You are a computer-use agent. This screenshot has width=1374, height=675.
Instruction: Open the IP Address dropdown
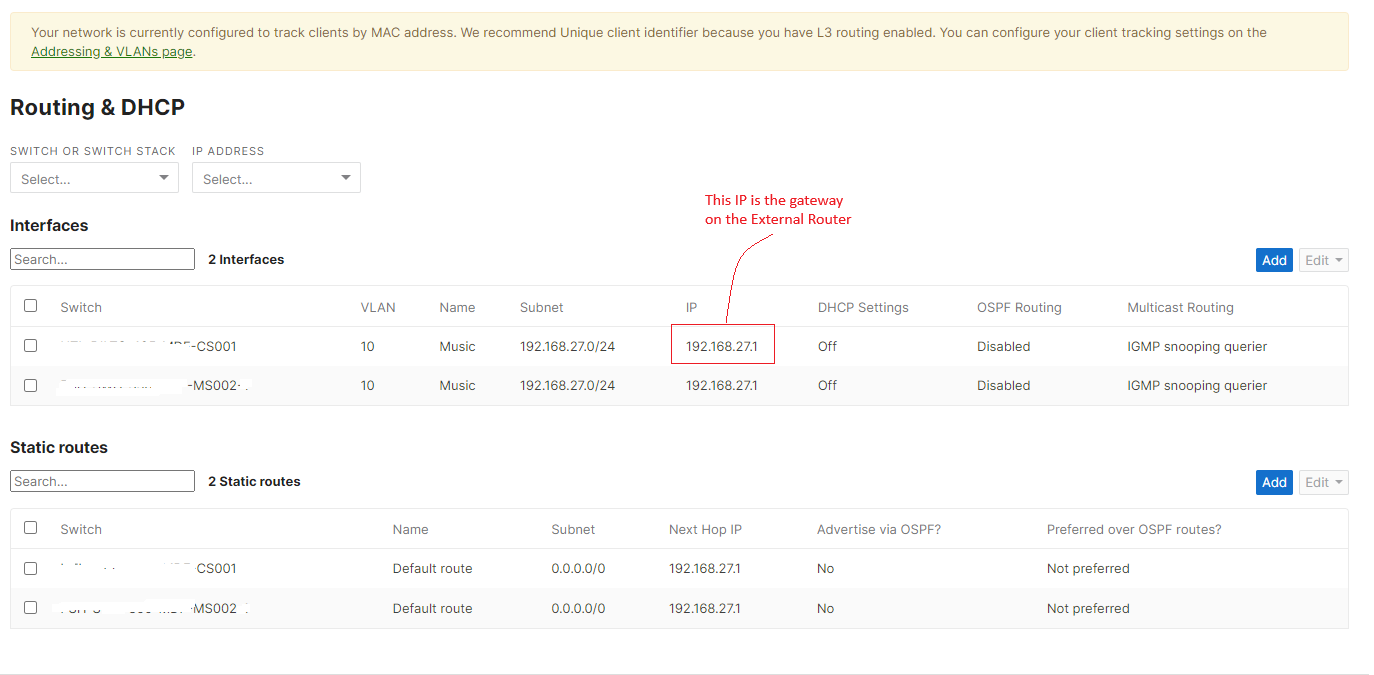pos(276,177)
